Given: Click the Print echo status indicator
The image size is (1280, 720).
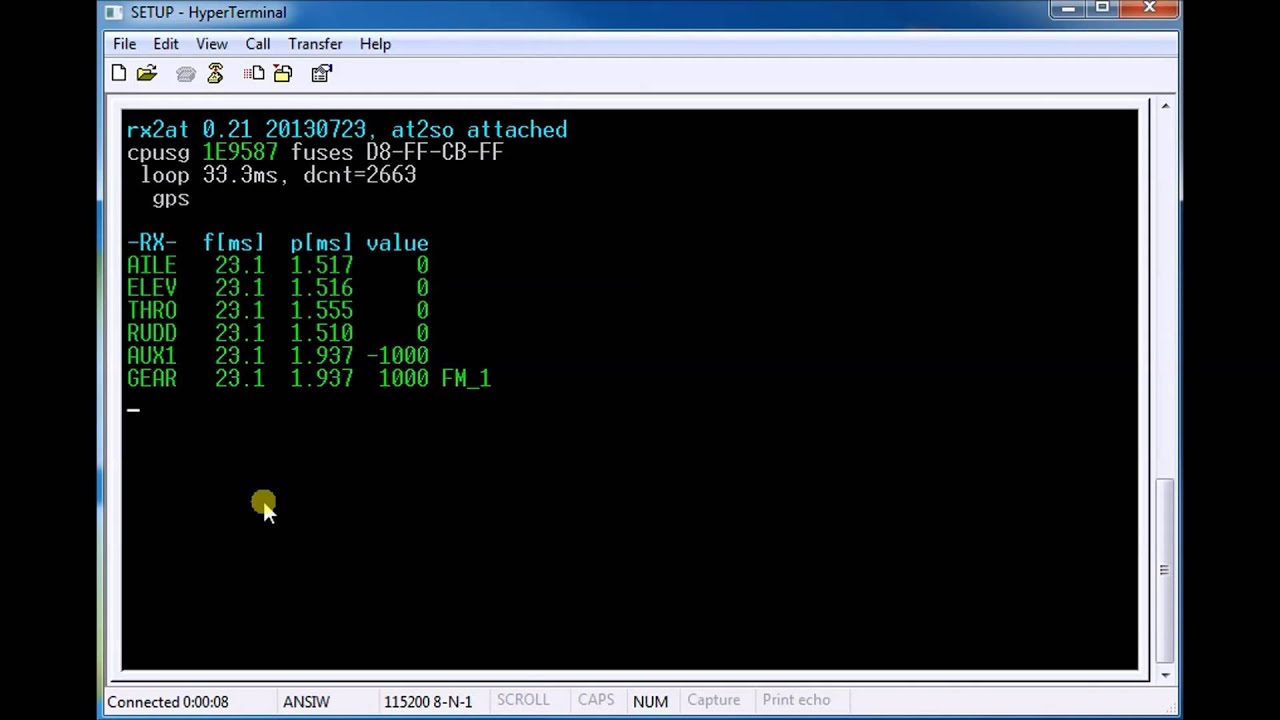Looking at the screenshot, I should [x=796, y=701].
